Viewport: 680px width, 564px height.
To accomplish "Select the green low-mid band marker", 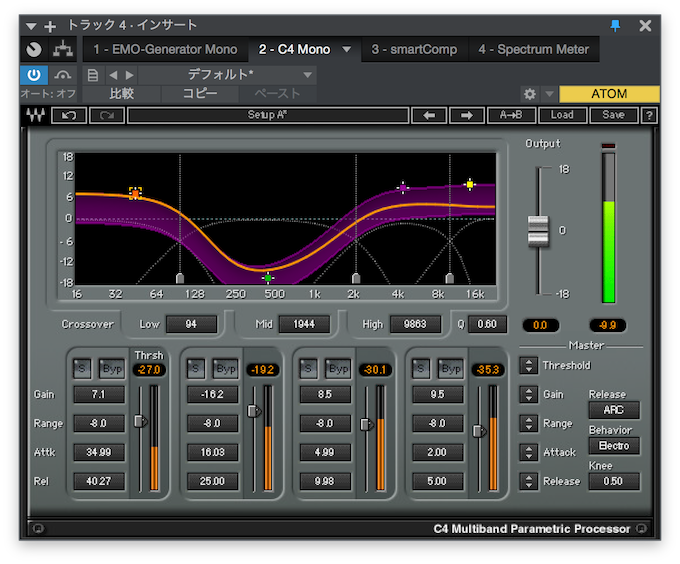I will pos(268,278).
